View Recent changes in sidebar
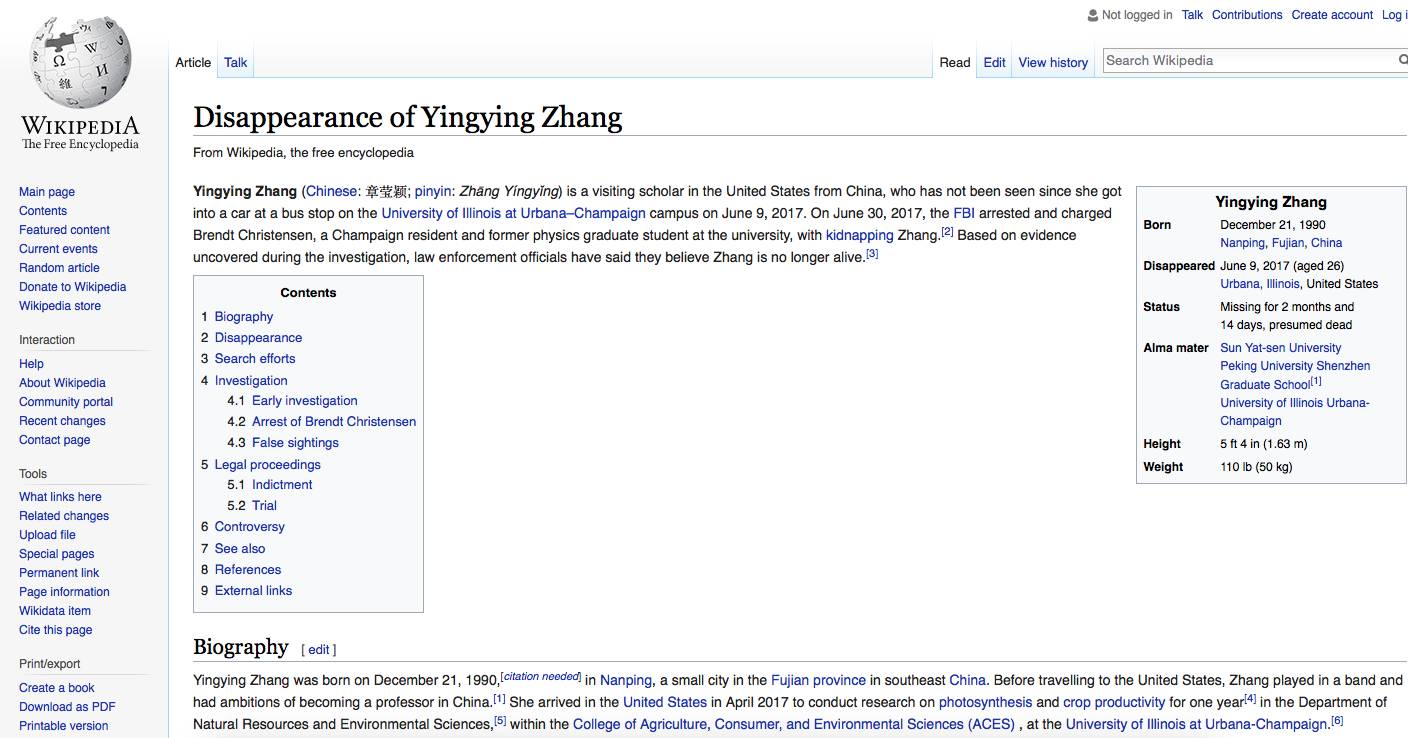The width and height of the screenshot is (1408, 738). pyautogui.click(x=62, y=421)
